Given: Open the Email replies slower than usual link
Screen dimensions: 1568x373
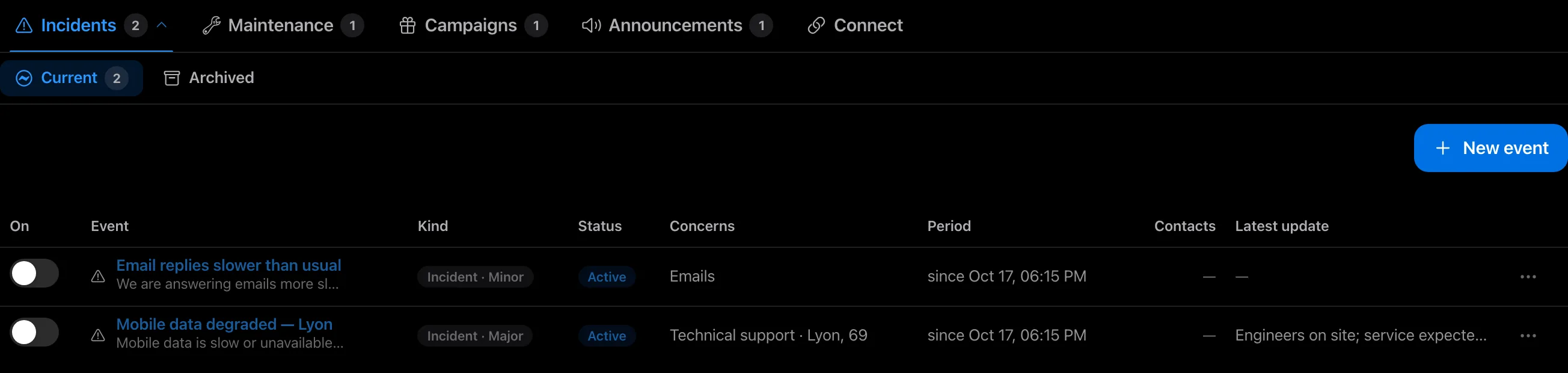Looking at the screenshot, I should click(228, 265).
